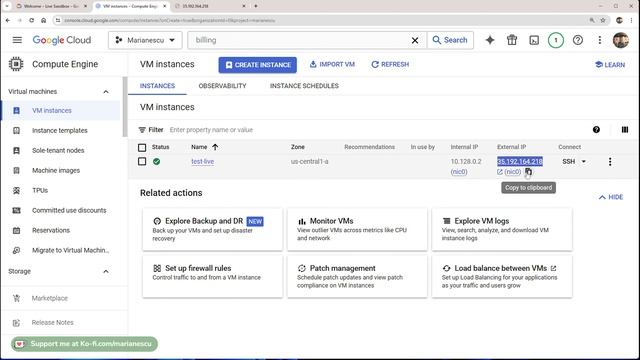Click the internal IP nic0 link

click(459, 172)
